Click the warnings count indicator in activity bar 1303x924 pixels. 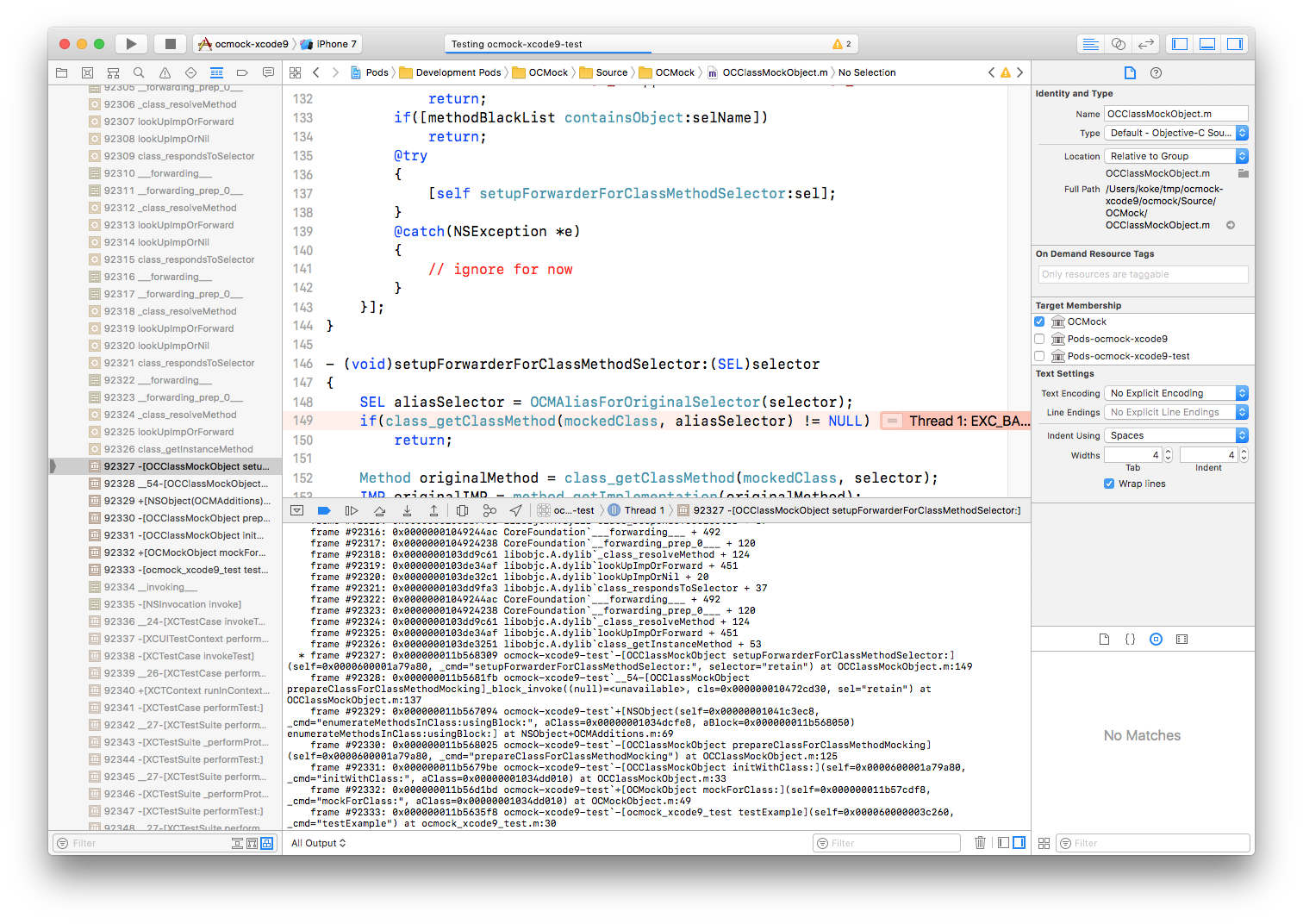[842, 44]
